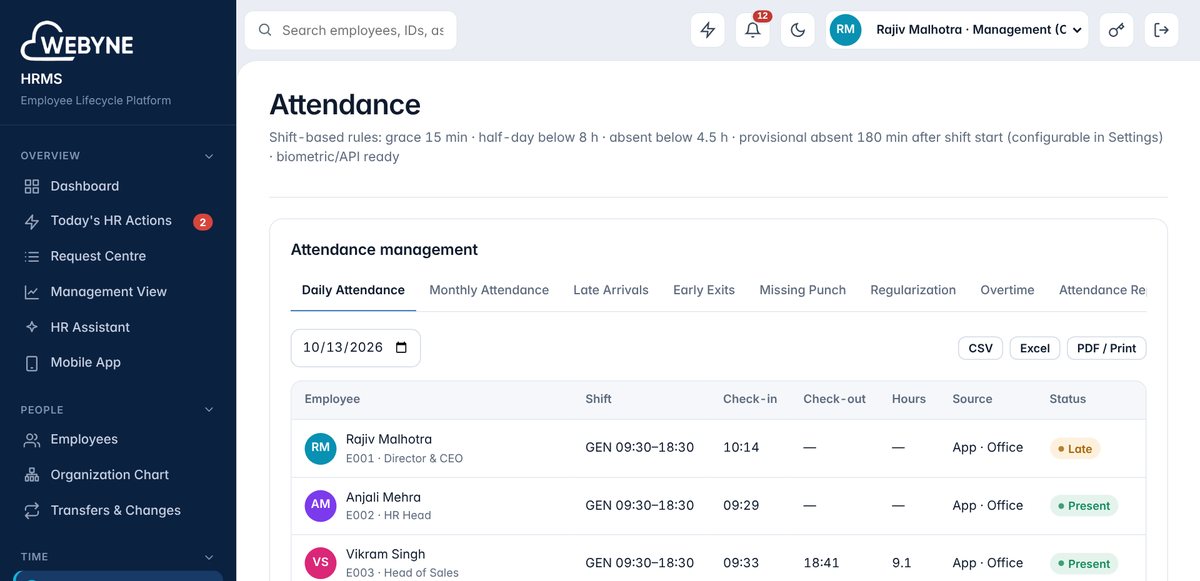The image size is (1200, 581).
Task: Switch to the Regularization tab
Action: tap(913, 290)
